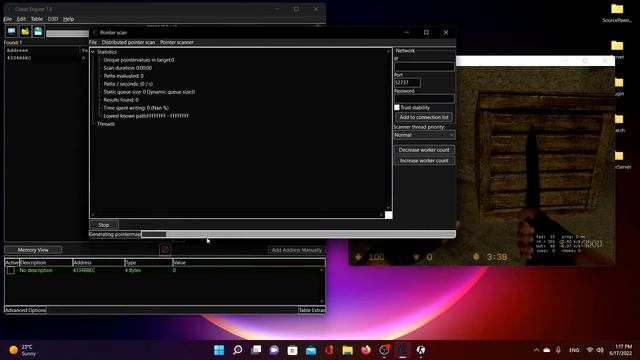
Task: Click the Memory View button
Action: 33,250
